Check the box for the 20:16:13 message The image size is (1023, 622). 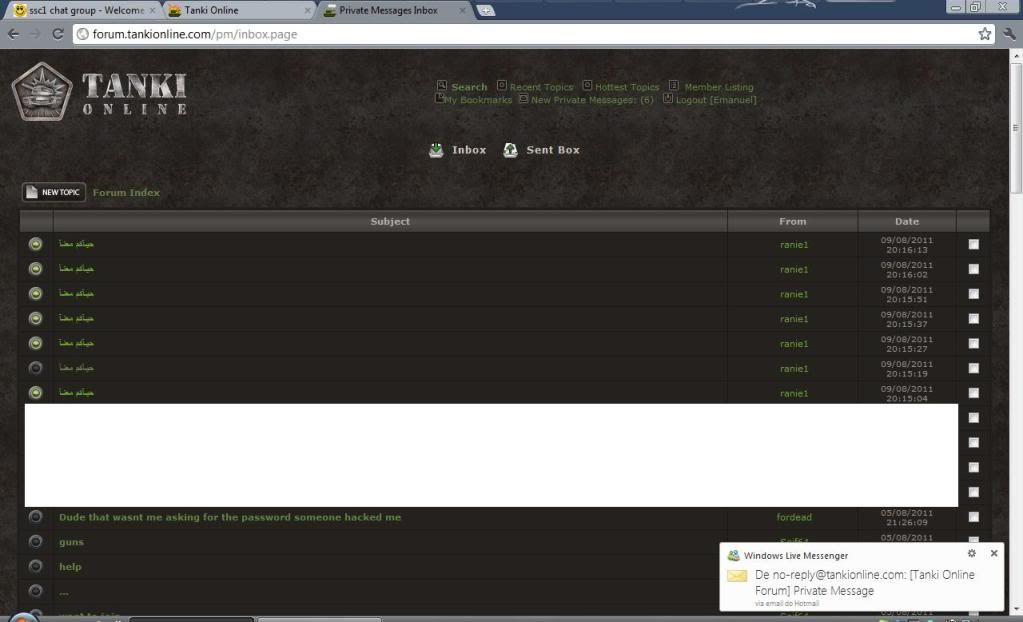973,244
